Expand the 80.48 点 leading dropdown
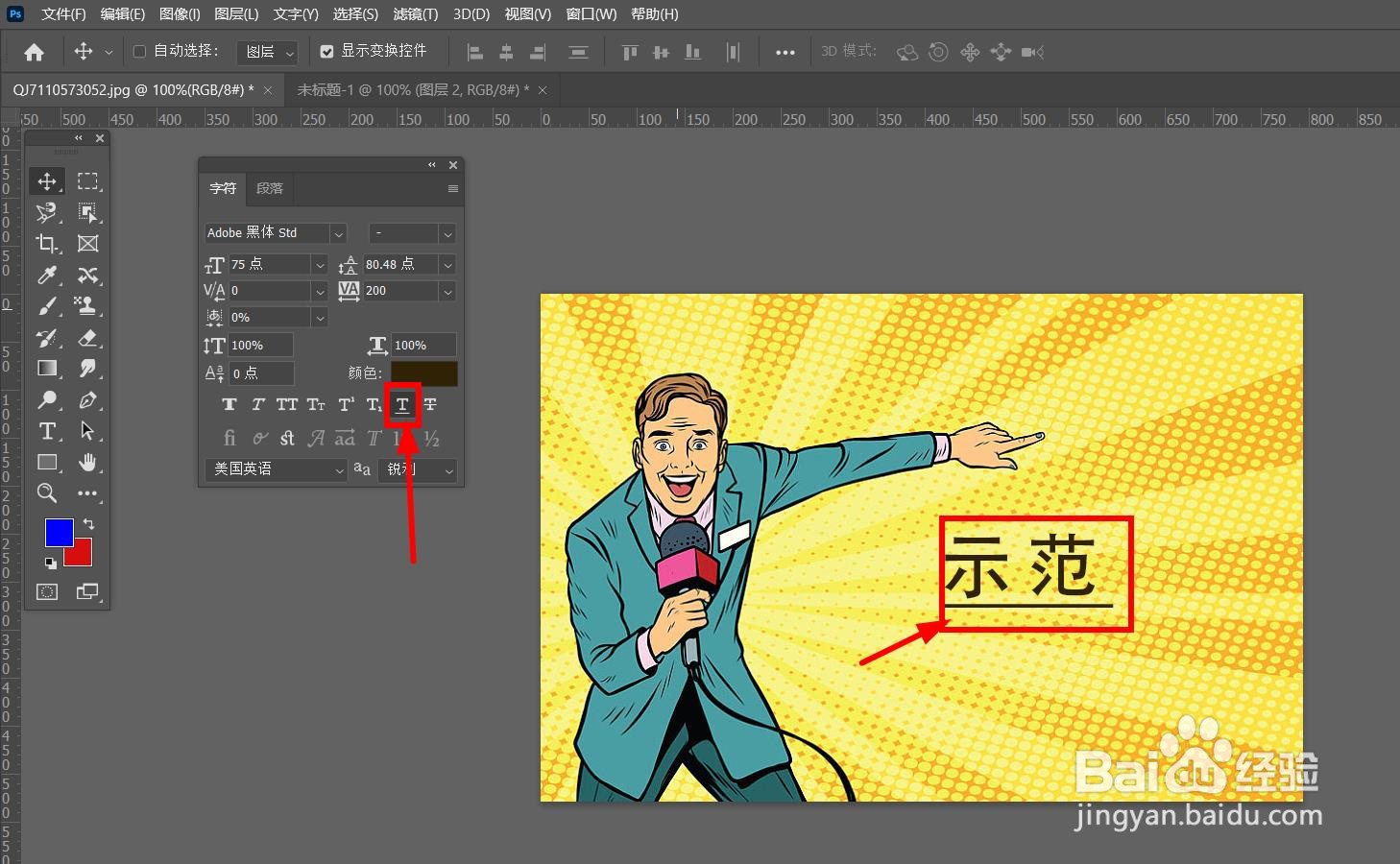This screenshot has height=864, width=1400. pyautogui.click(x=447, y=264)
